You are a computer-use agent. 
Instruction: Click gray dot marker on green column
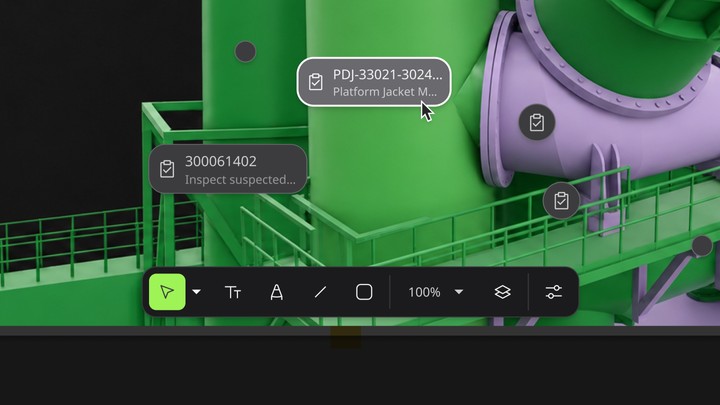point(245,51)
